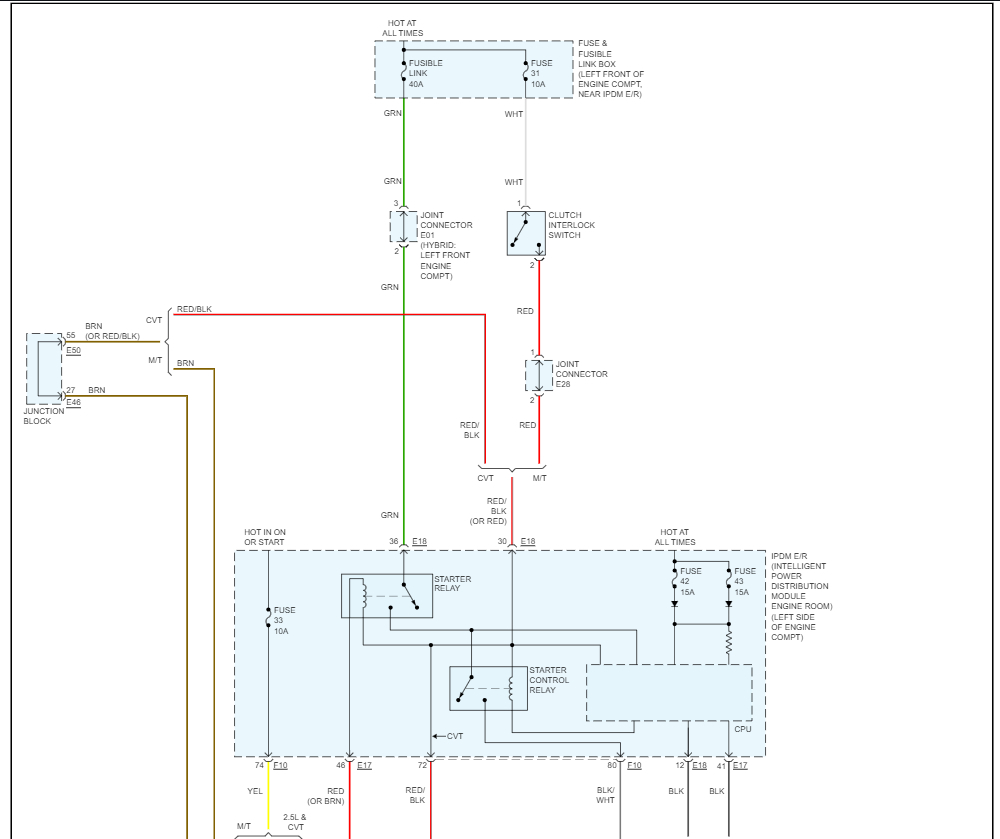Click the 'FUSE 31 10A' label

(x=541, y=73)
